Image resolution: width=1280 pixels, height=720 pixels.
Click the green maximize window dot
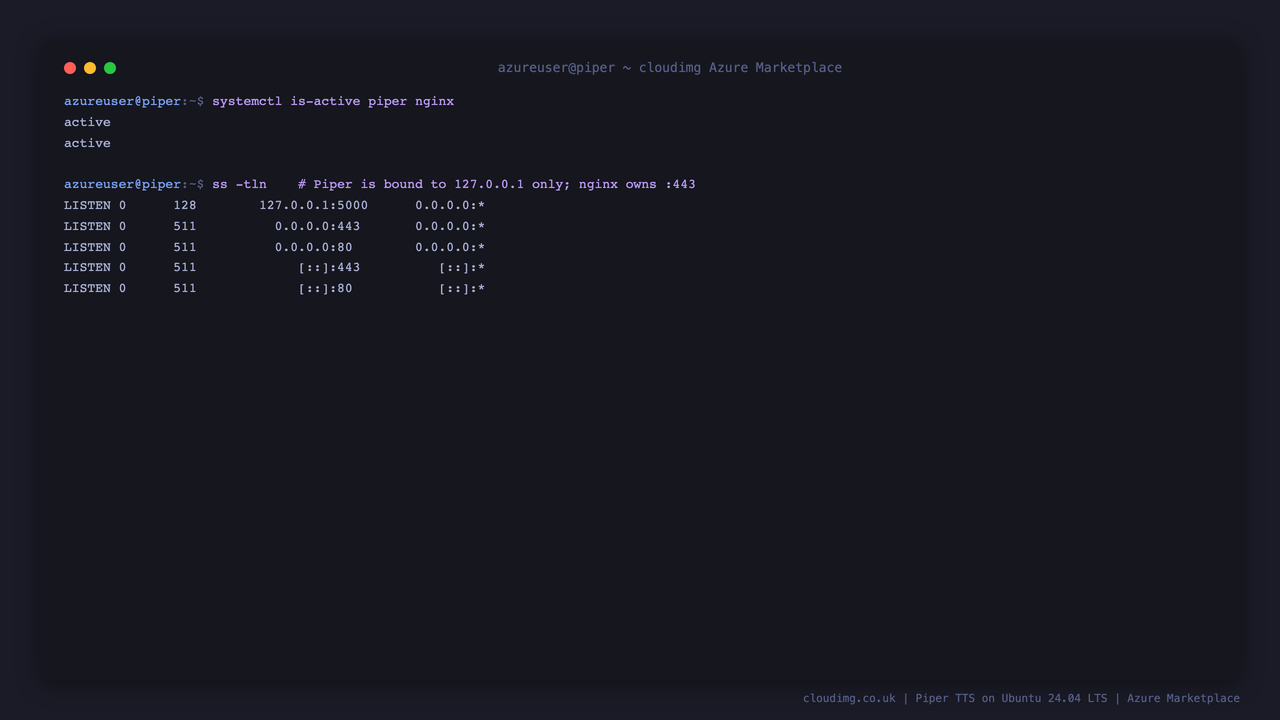click(110, 68)
